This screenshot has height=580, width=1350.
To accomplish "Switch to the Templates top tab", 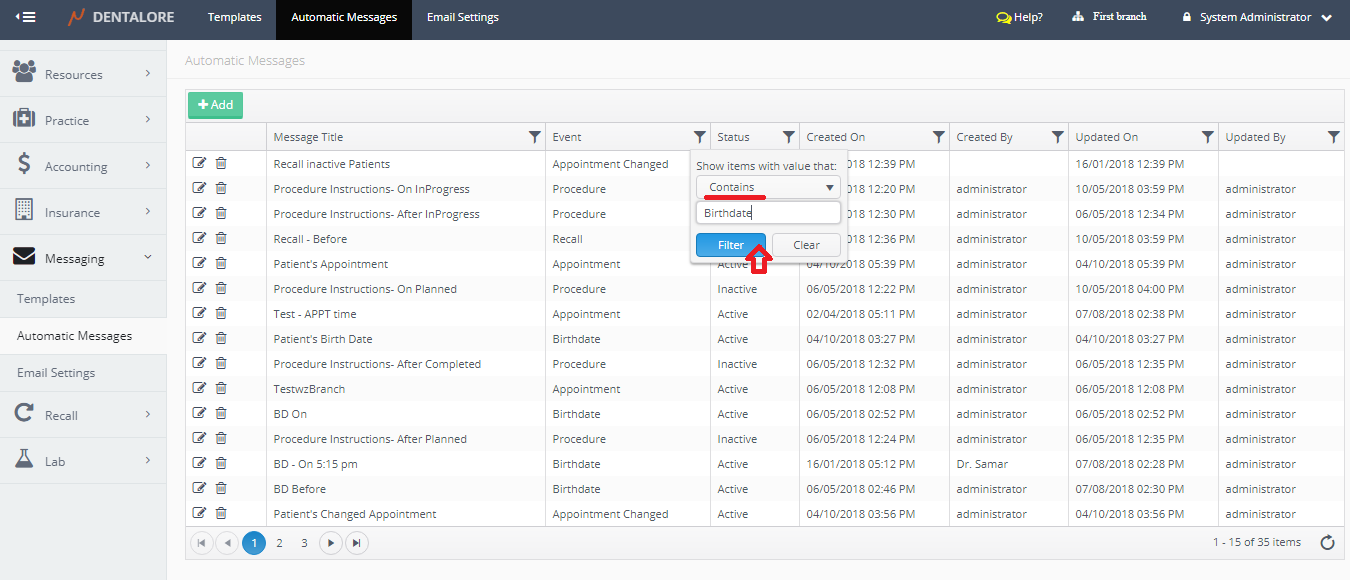I will point(234,17).
